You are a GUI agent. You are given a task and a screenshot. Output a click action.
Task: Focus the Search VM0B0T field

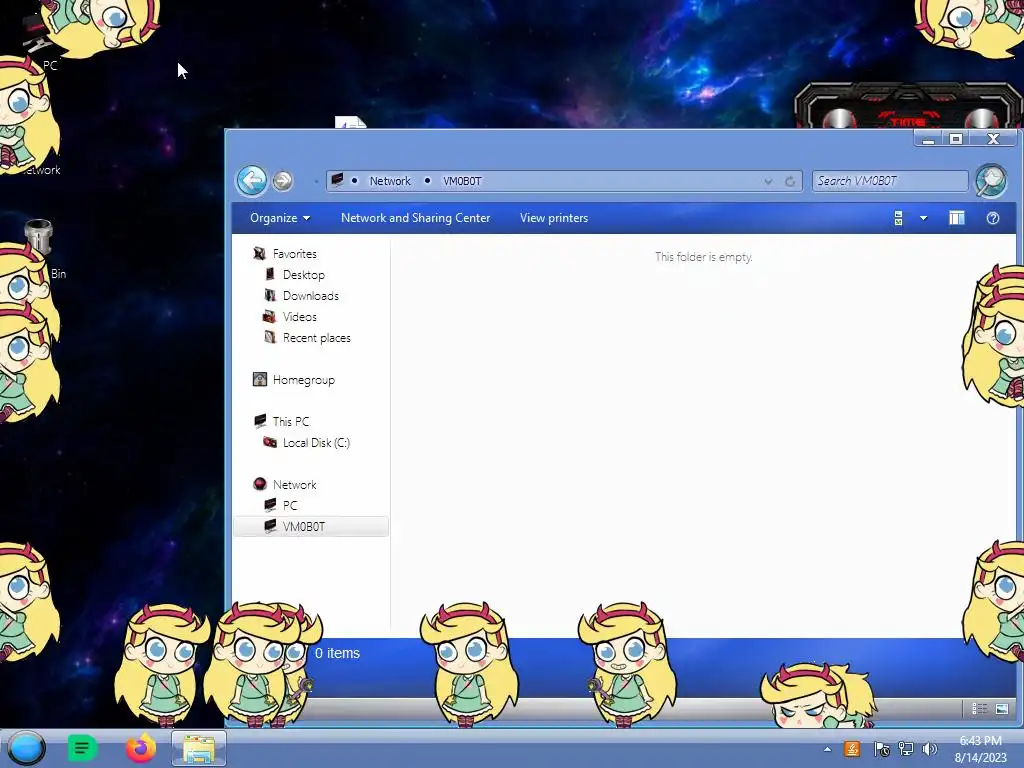click(889, 181)
